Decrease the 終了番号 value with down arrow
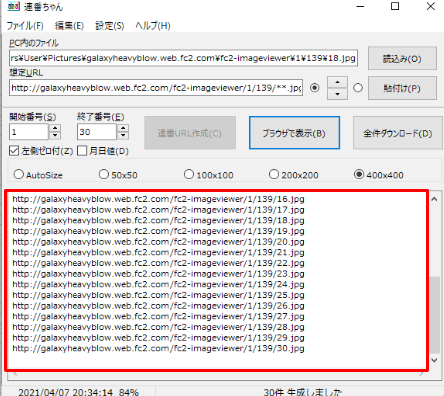The height and width of the screenshot is (396, 444). [123, 136]
